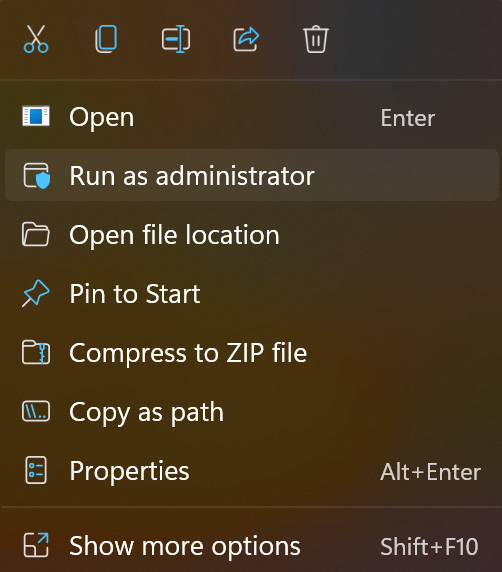
Task: Click the Properties list icon
Action: tap(36, 470)
